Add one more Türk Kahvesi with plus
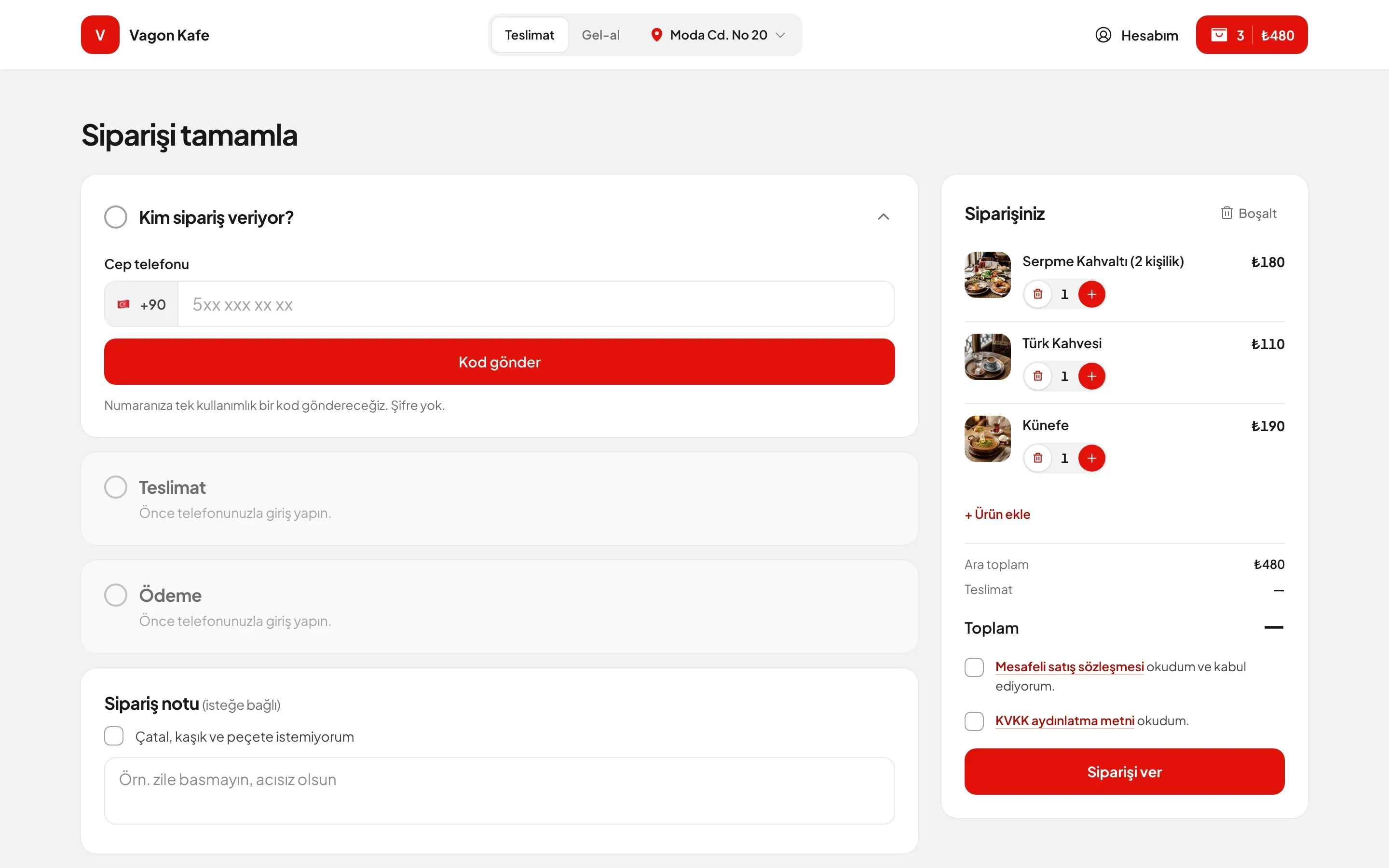Screen dimensions: 1389x868 1092,376
